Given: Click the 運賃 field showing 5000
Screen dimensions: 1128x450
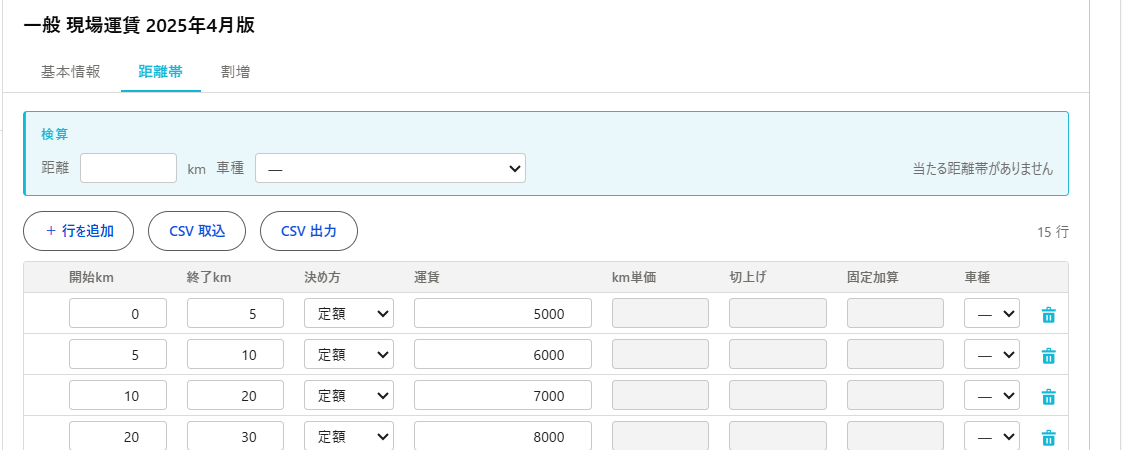Looking at the screenshot, I should coord(503,313).
